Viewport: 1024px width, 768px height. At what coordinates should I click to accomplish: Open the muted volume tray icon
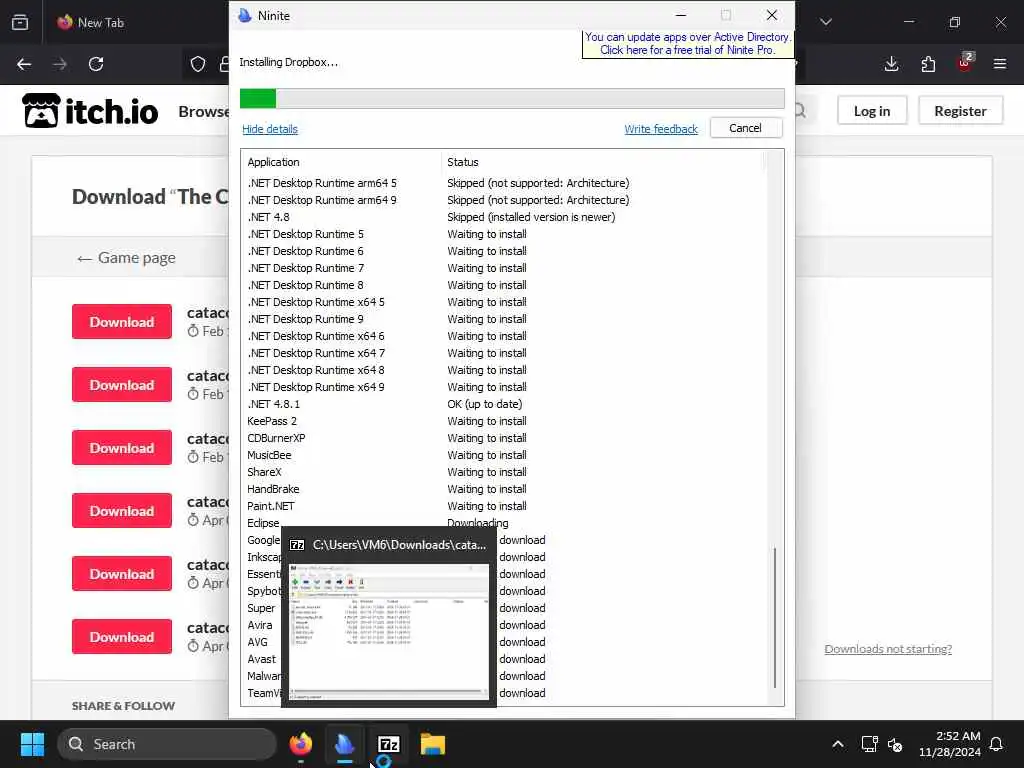[895, 744]
